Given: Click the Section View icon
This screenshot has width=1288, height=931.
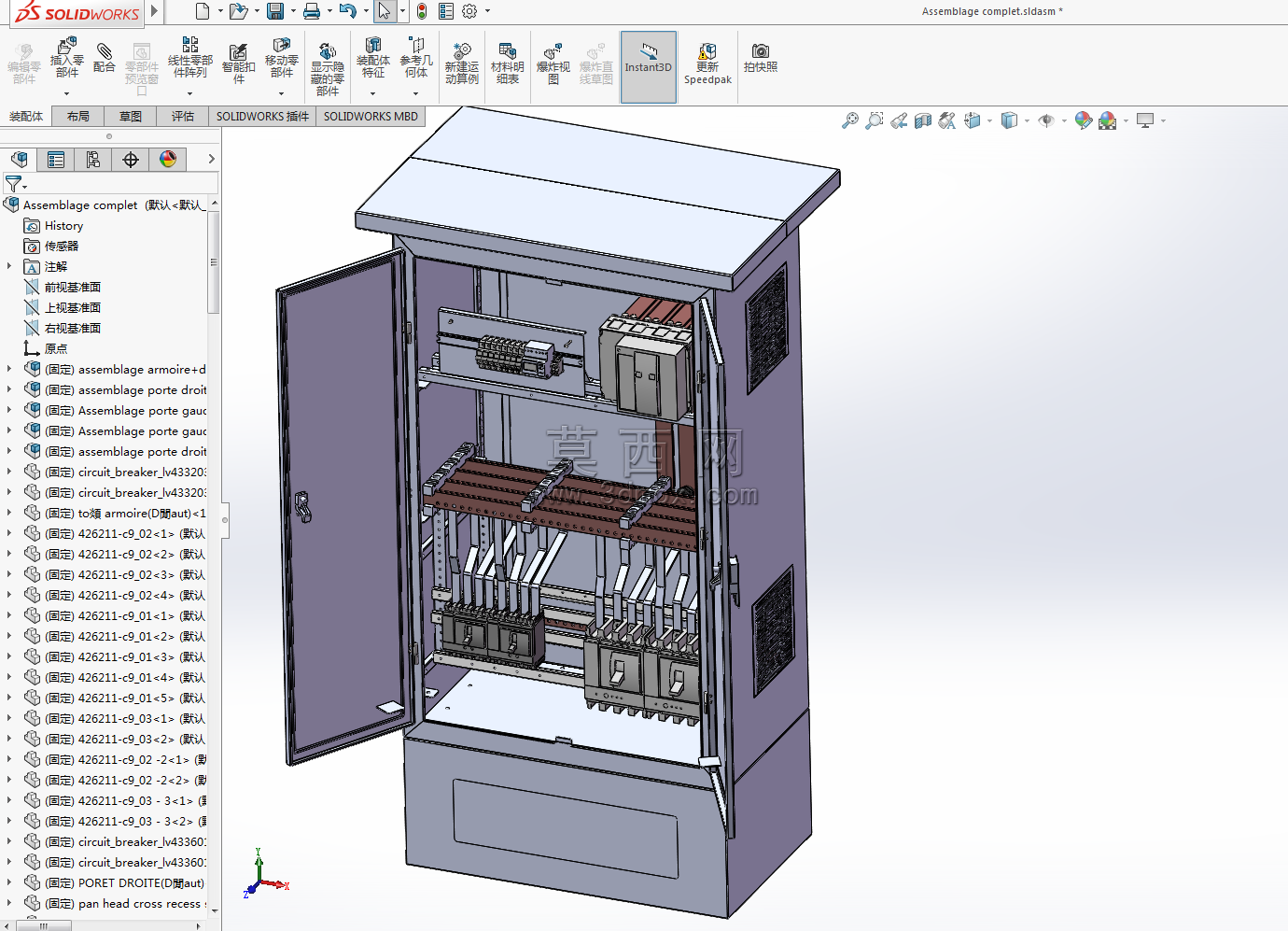Looking at the screenshot, I should (923, 120).
